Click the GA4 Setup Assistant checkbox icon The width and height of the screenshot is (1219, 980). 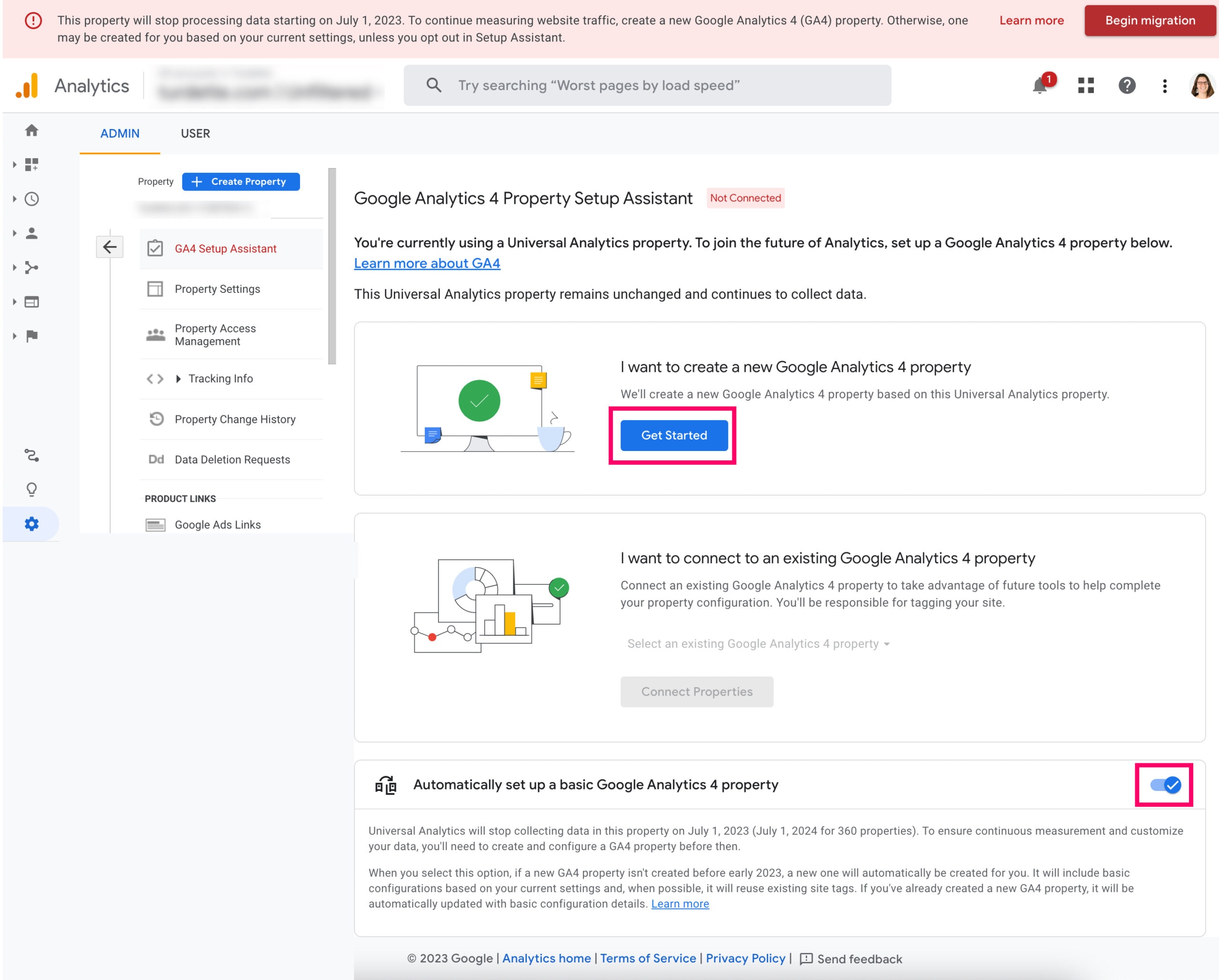155,249
